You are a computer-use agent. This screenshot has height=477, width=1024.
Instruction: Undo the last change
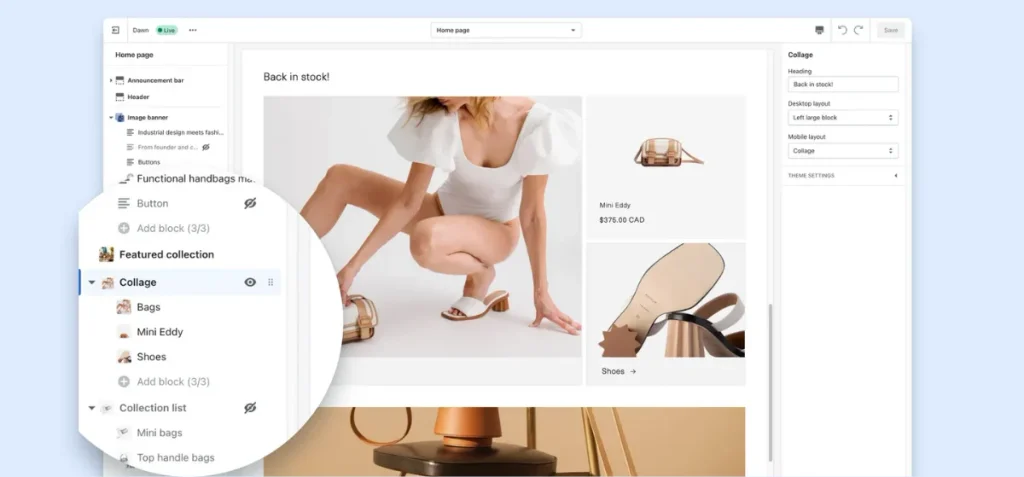pyautogui.click(x=842, y=30)
